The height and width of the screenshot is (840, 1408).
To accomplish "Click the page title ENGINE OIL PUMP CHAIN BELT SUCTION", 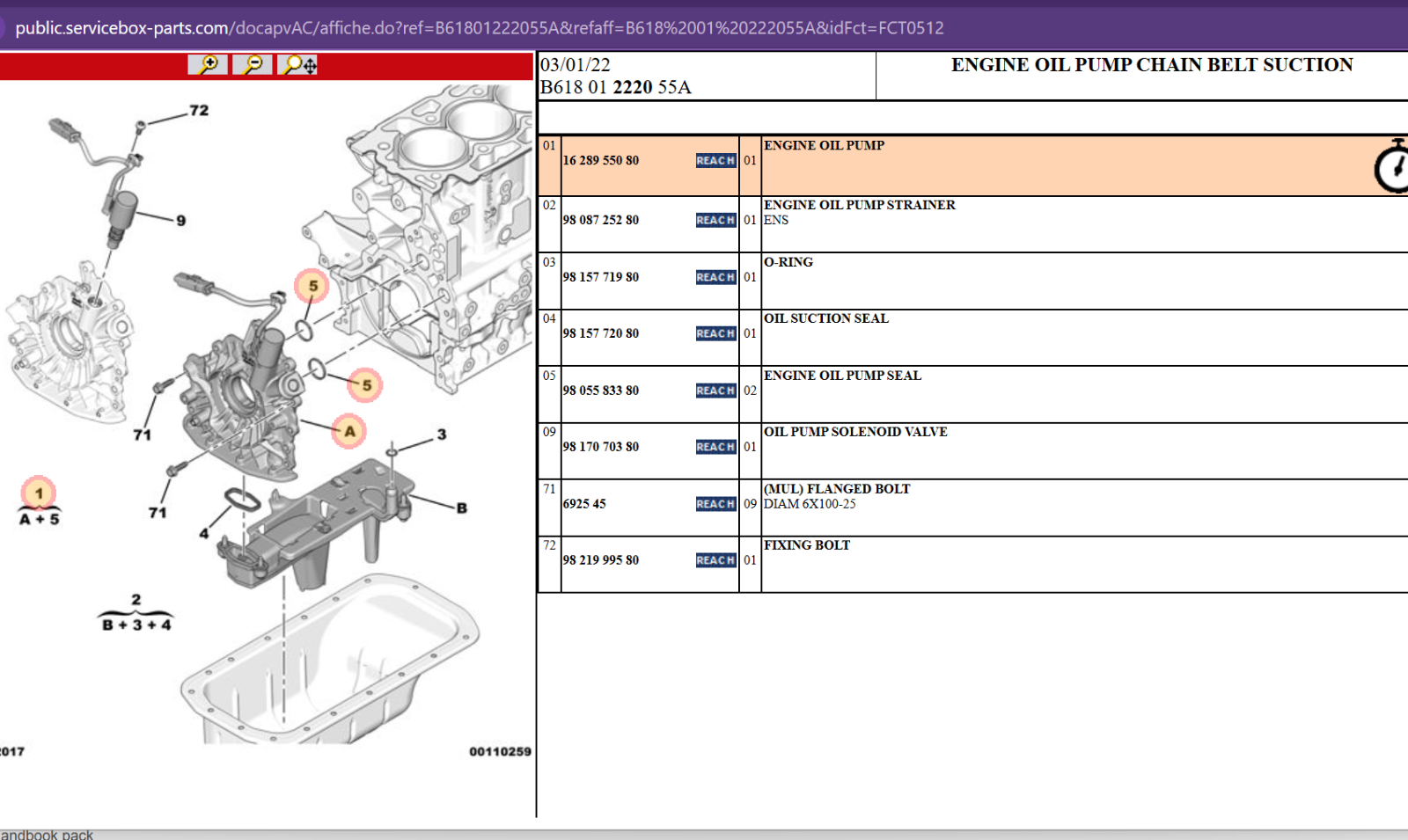I will tap(1152, 65).
